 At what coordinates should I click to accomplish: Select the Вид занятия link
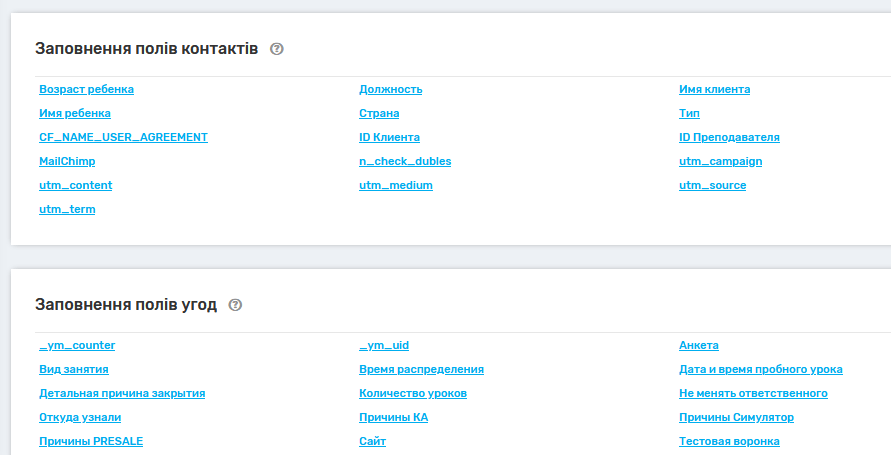pyautogui.click(x=73, y=369)
